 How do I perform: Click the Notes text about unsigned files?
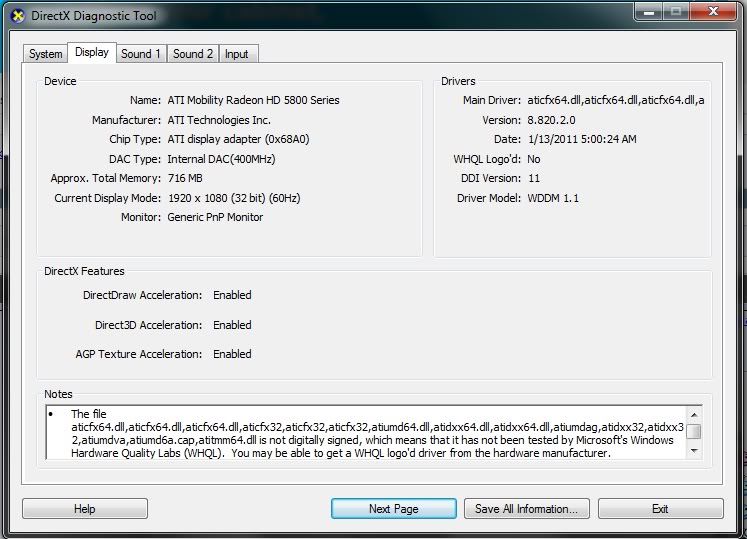[x=377, y=433]
